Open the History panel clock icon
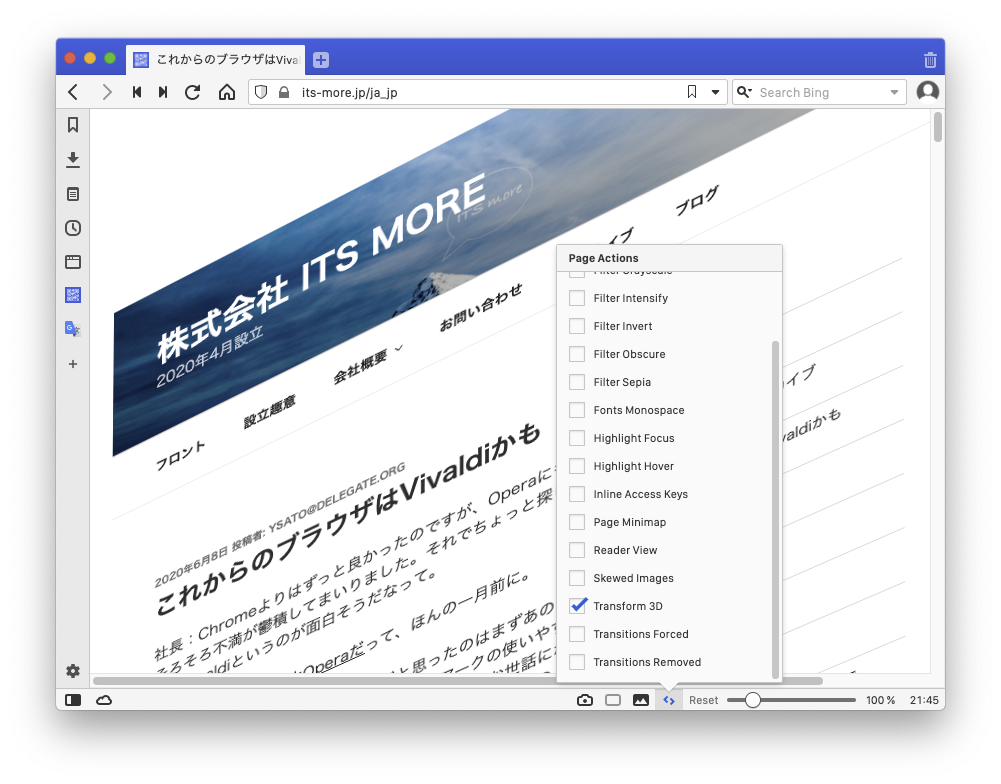Image resolution: width=1001 pixels, height=784 pixels. pyautogui.click(x=73, y=228)
